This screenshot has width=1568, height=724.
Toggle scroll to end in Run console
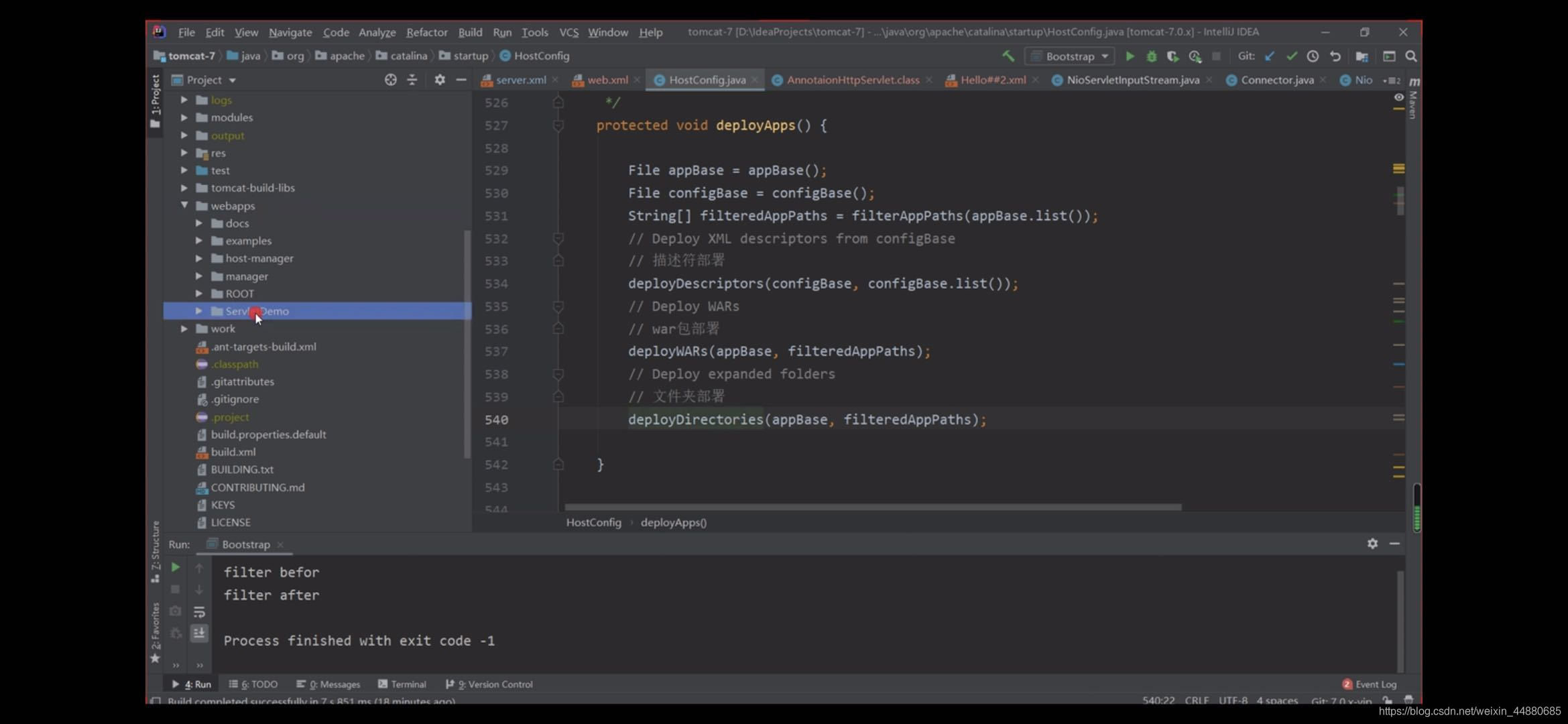click(x=199, y=633)
